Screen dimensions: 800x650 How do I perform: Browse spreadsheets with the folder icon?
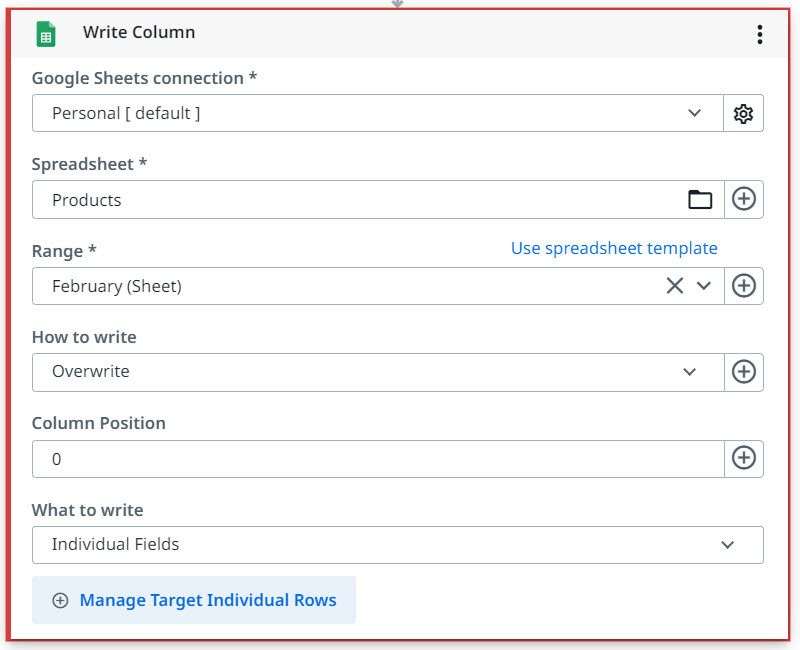tap(700, 200)
